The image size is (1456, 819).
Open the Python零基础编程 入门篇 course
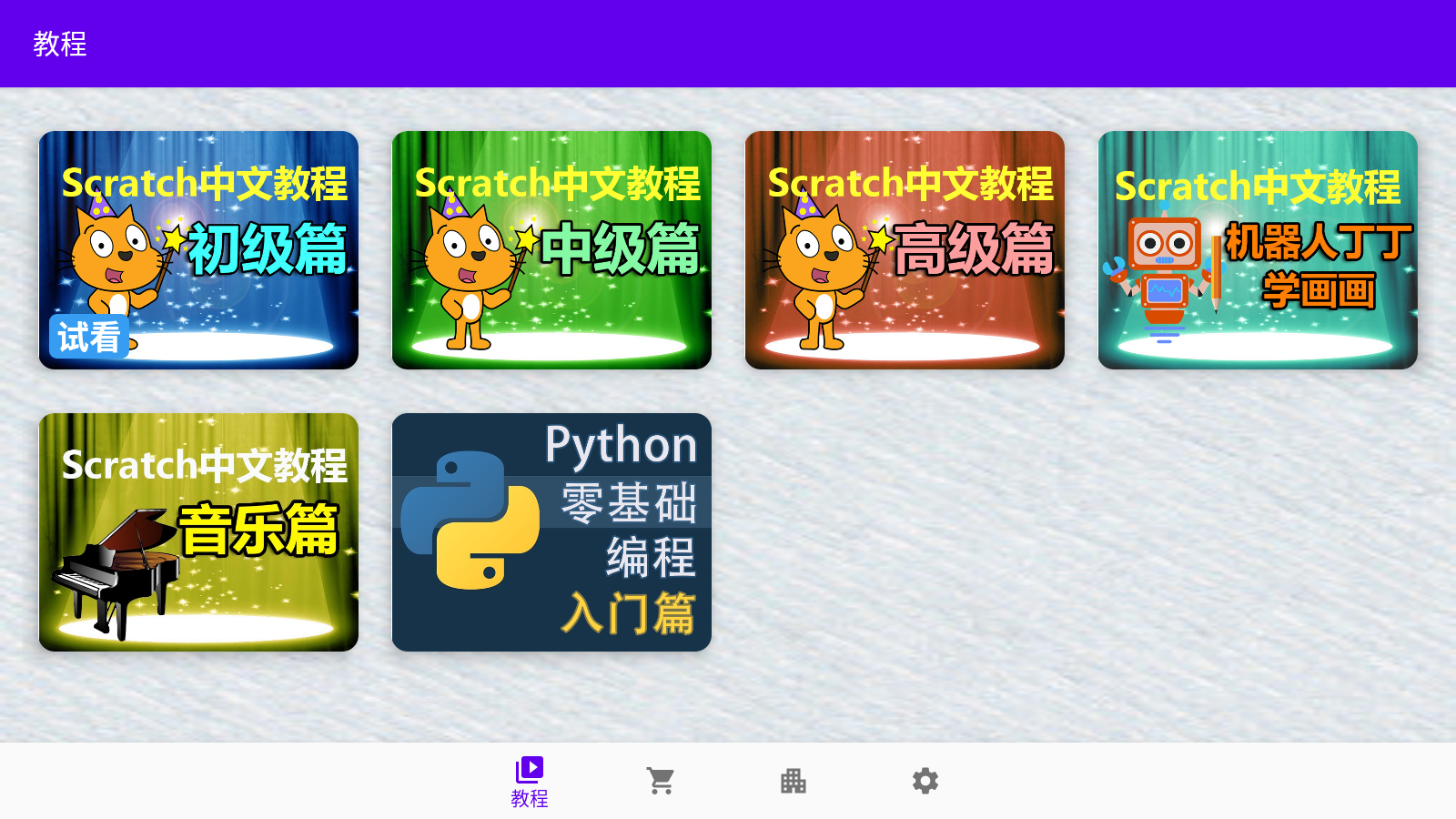click(551, 532)
